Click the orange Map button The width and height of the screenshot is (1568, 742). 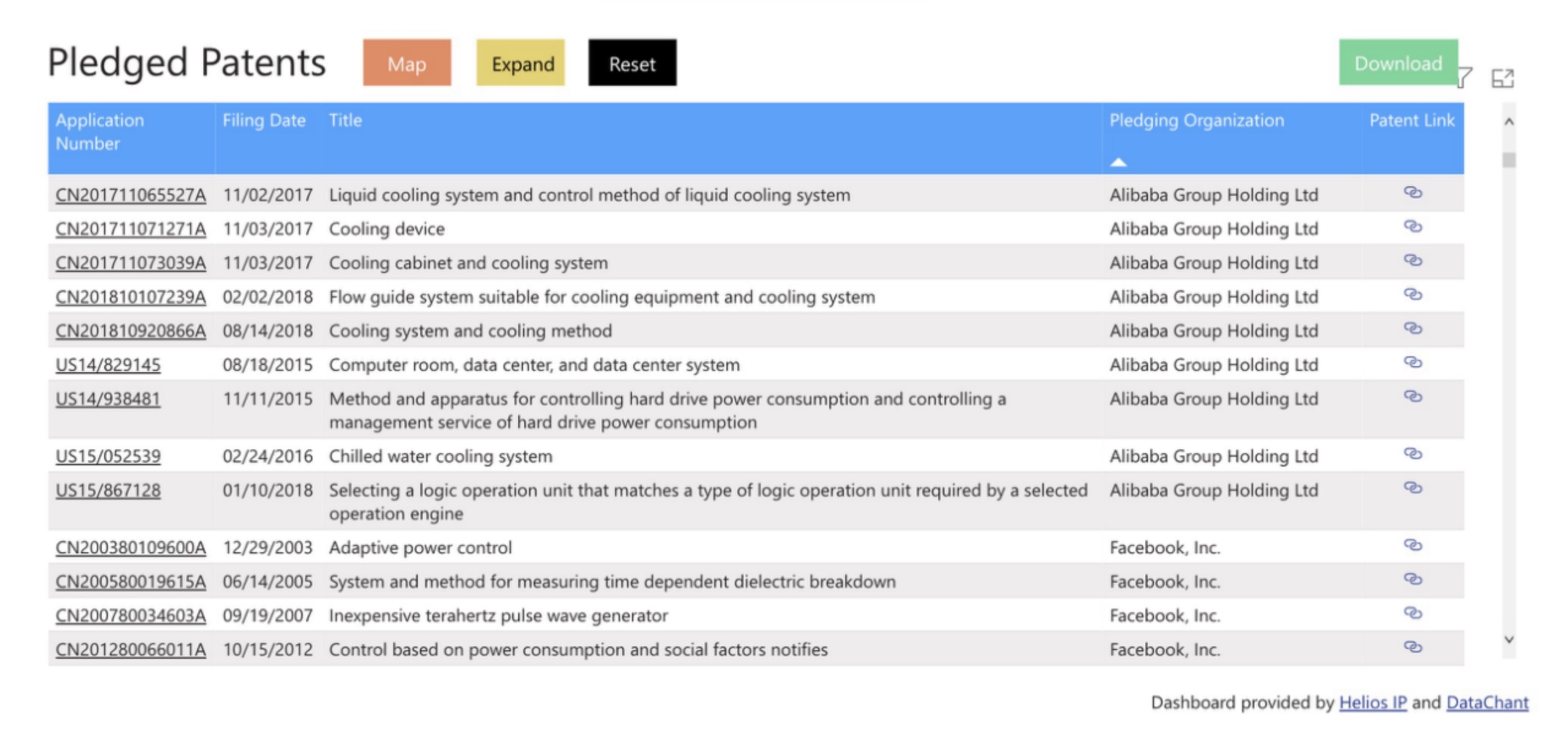pyautogui.click(x=407, y=63)
